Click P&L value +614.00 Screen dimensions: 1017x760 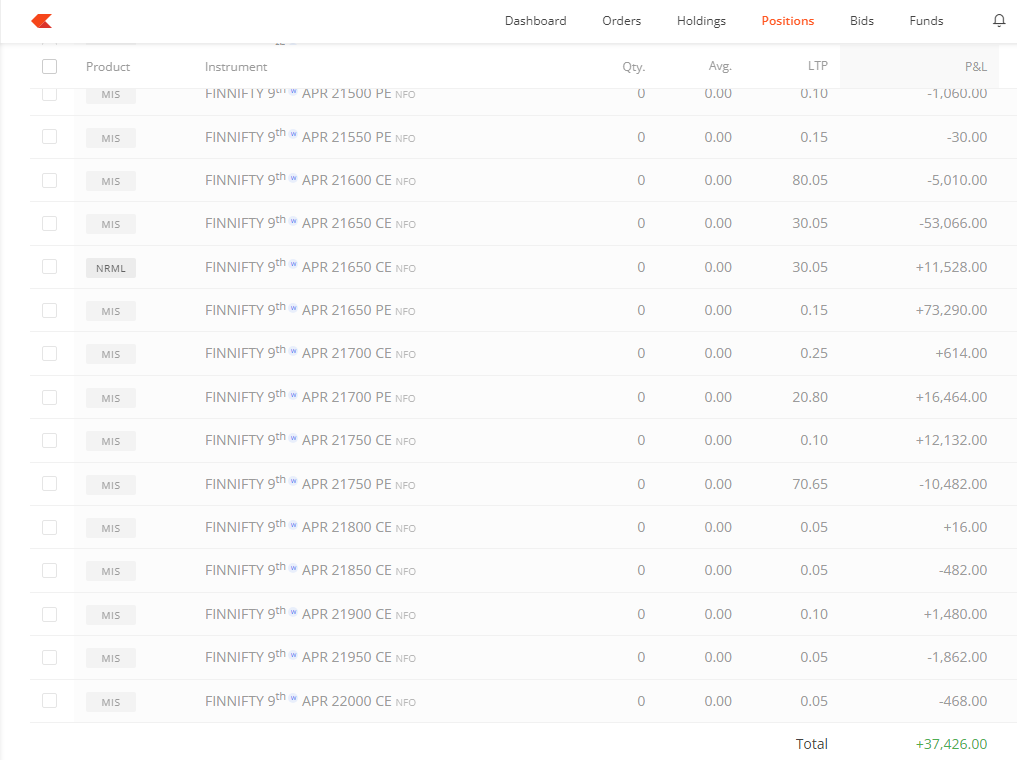pos(961,353)
